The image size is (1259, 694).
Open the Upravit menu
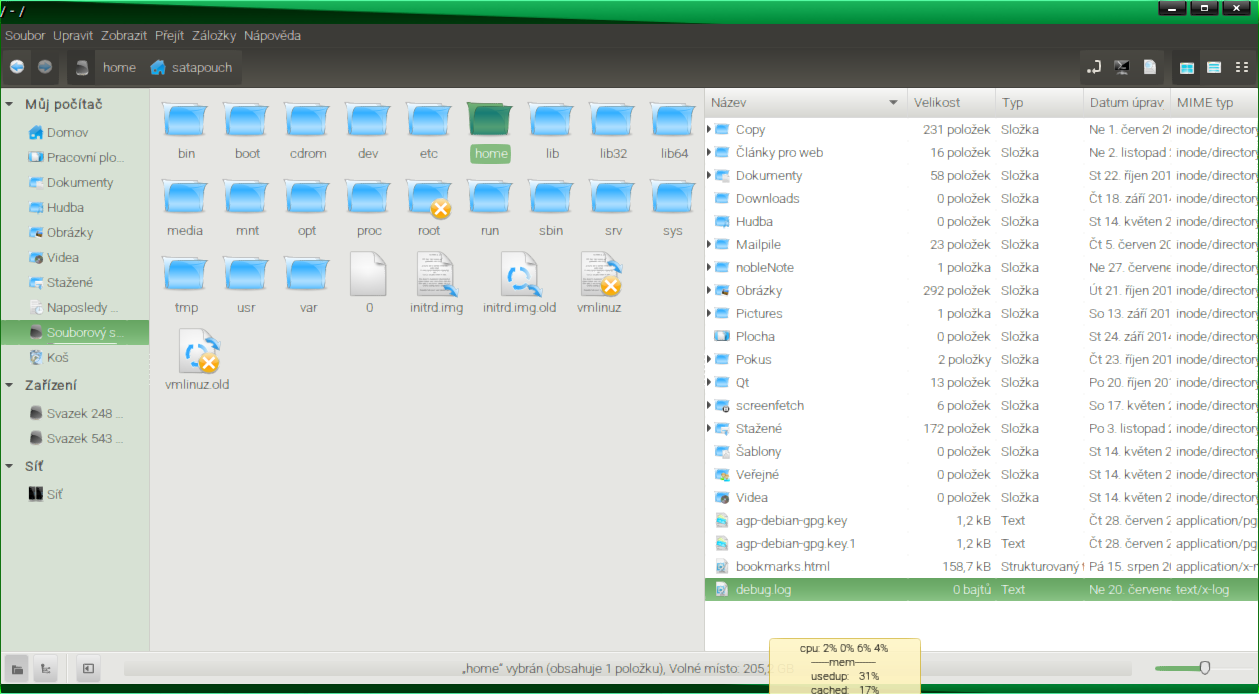pyautogui.click(x=73, y=35)
